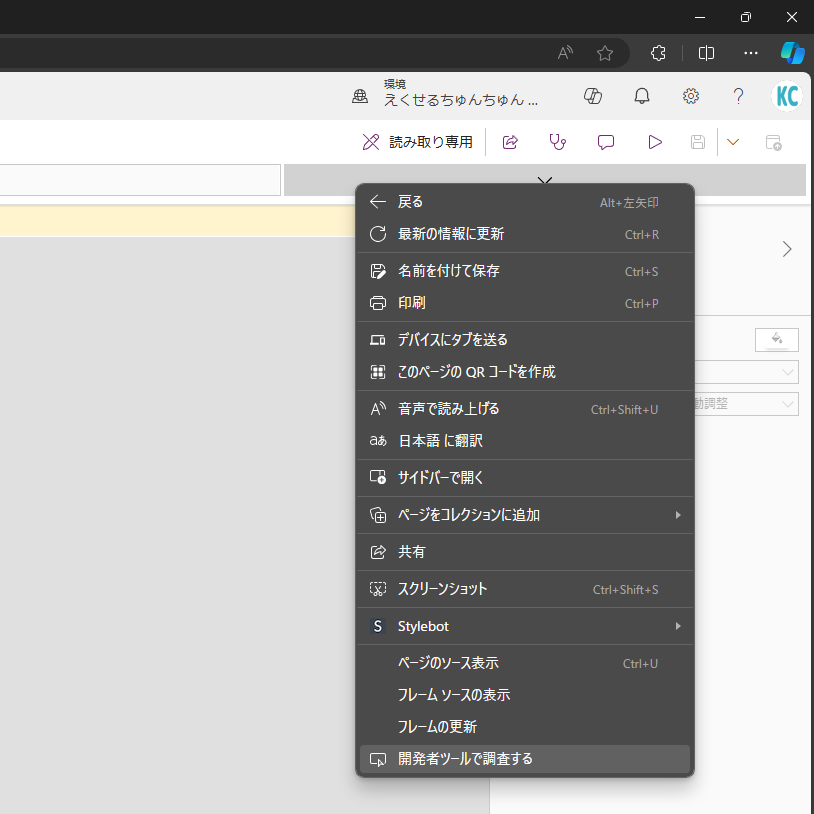Screen dimensions: 814x814
Task: Preview the app with play icon
Action: (x=655, y=142)
